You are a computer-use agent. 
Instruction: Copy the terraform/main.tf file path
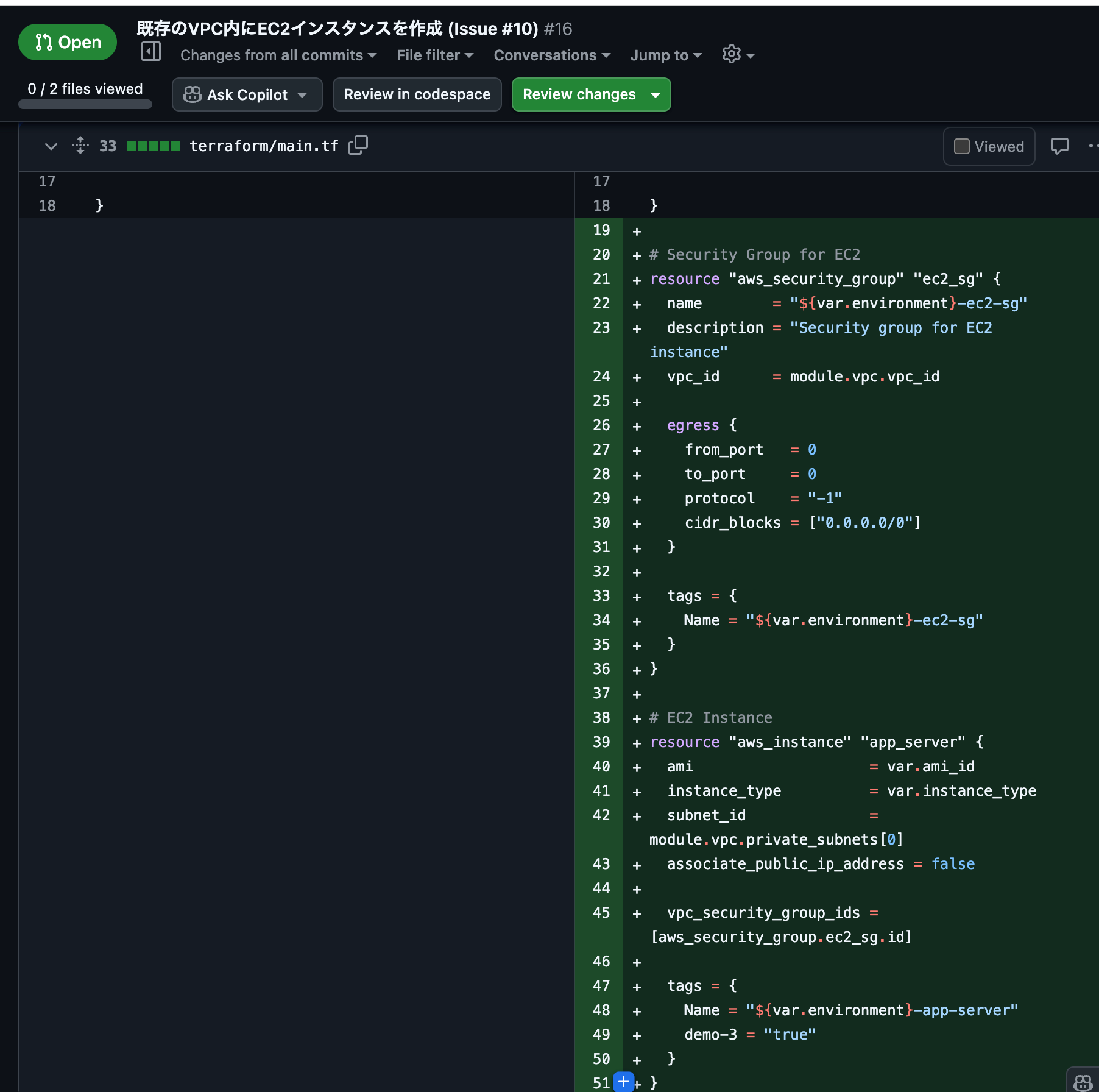(x=358, y=145)
